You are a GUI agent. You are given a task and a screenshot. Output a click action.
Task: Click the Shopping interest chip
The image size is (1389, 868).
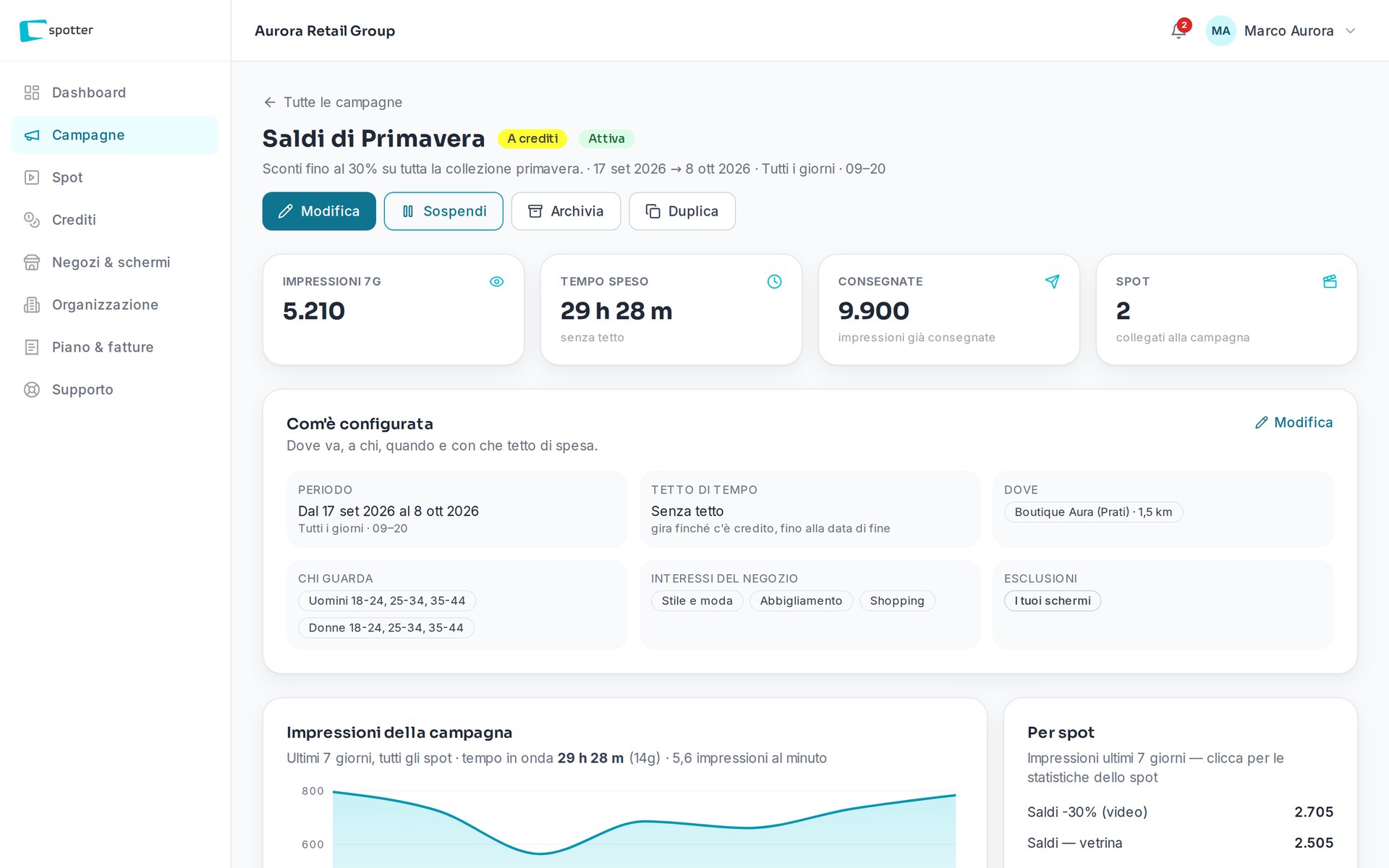pos(897,601)
